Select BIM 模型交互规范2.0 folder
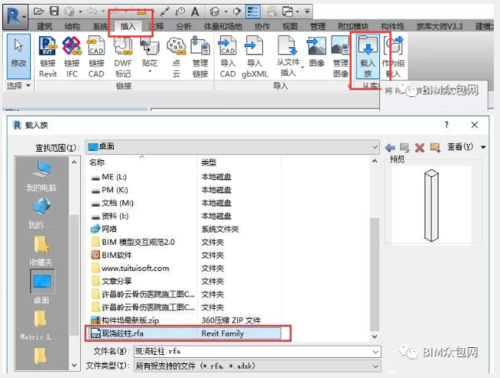 point(133,242)
